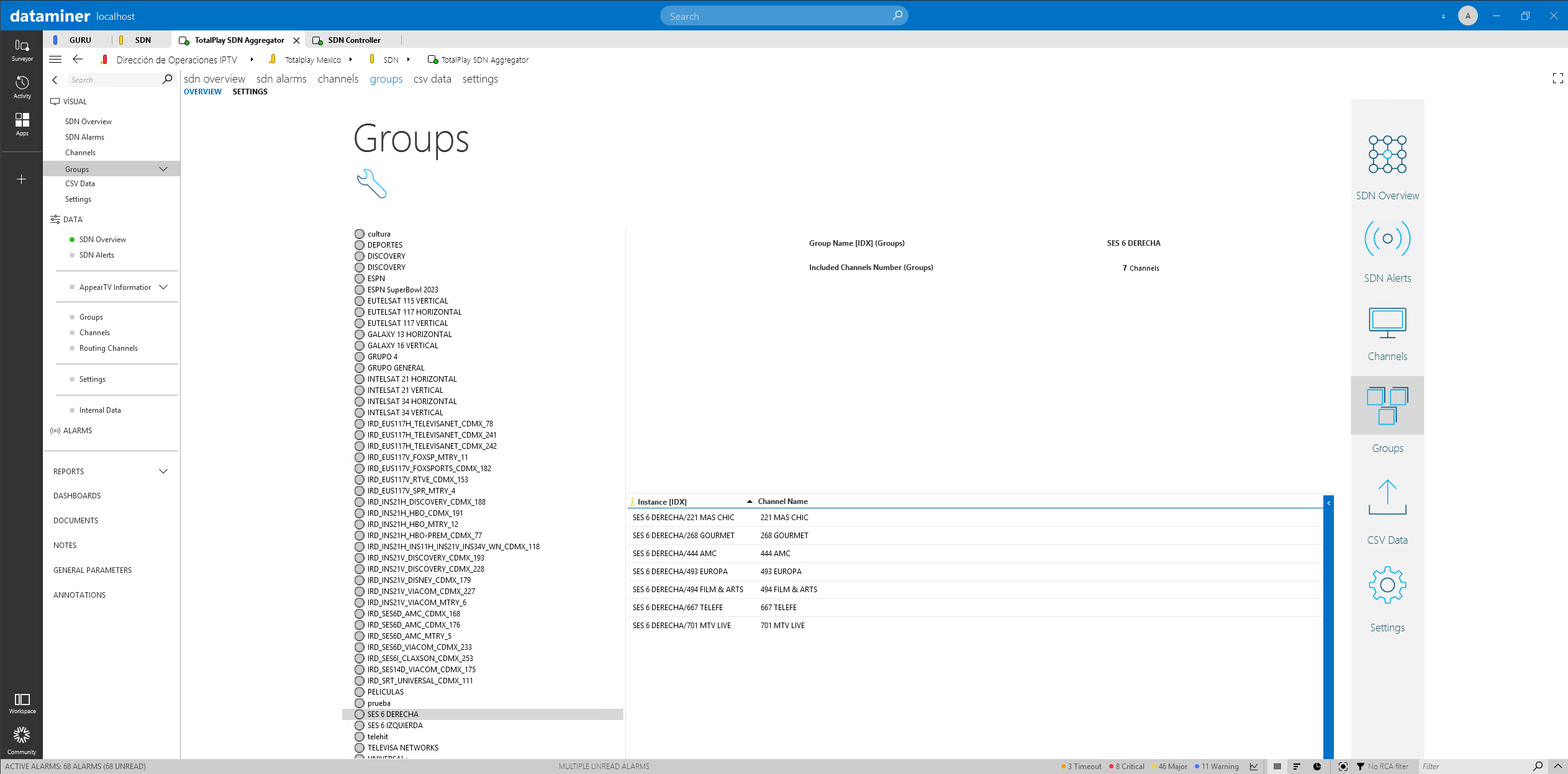This screenshot has width=1568, height=774.
Task: Open header dropdown arrow near avatar
Action: click(1443, 16)
